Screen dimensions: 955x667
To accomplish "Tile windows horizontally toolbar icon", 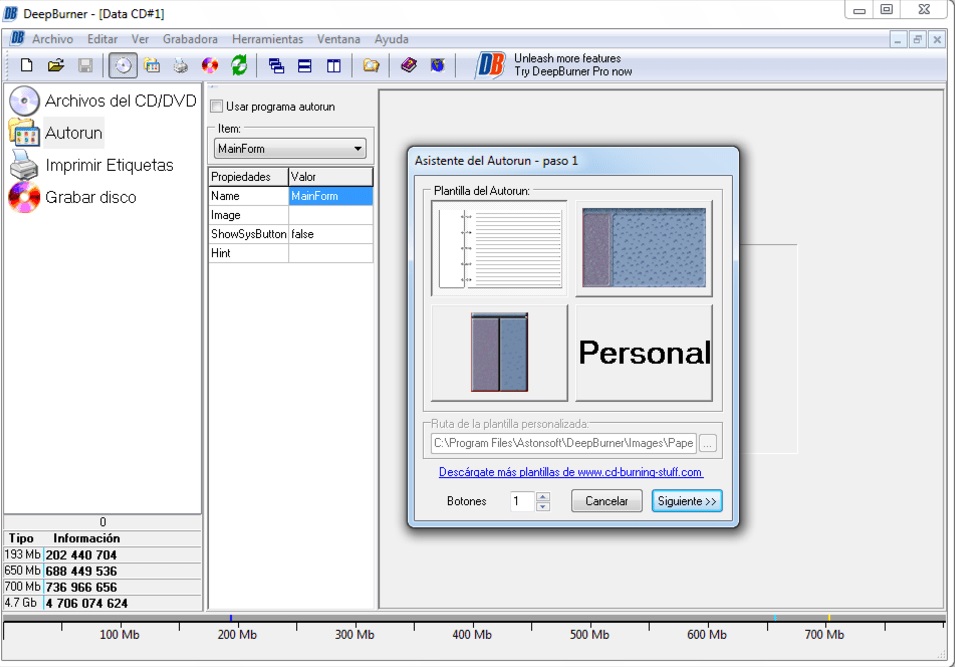I will 305,66.
